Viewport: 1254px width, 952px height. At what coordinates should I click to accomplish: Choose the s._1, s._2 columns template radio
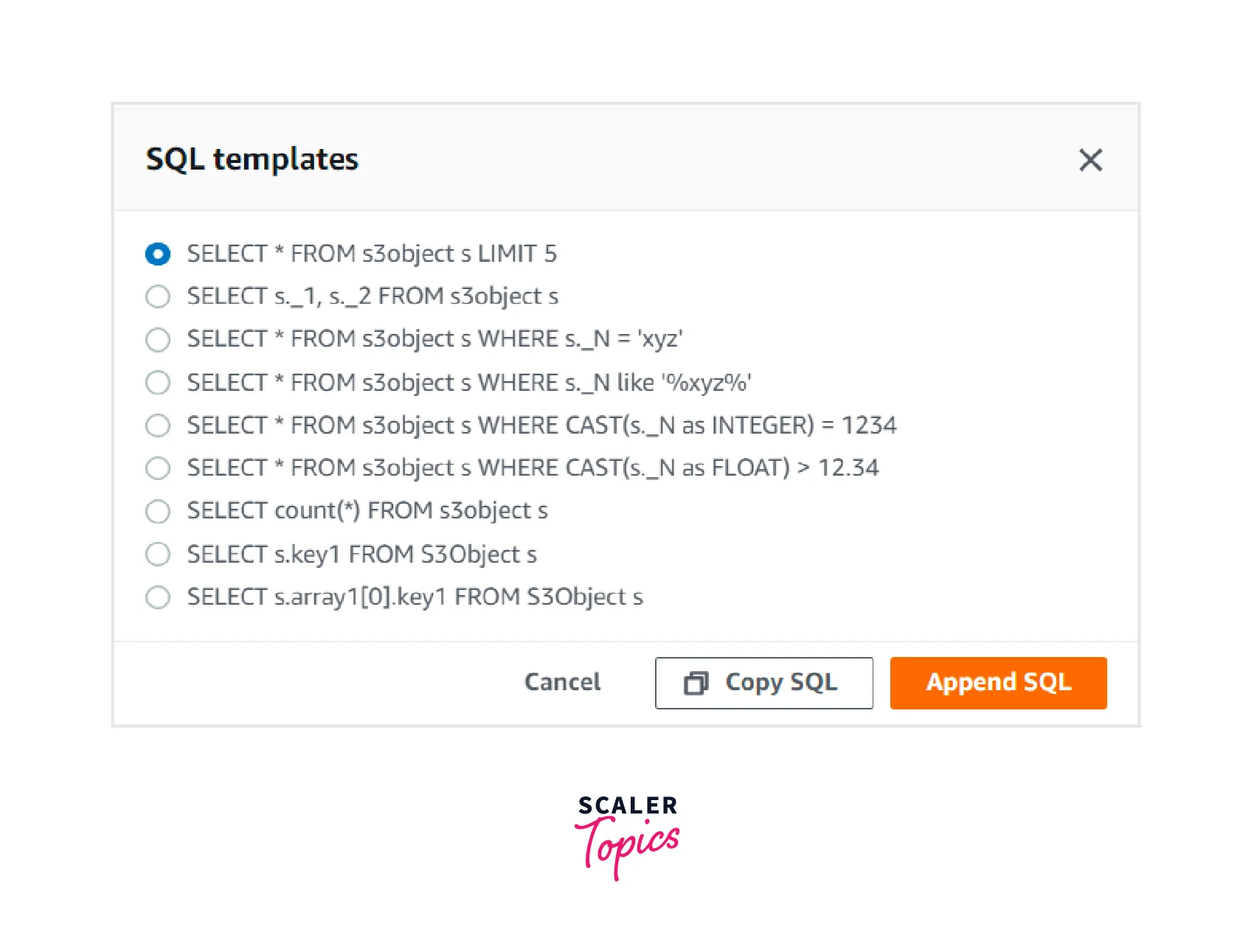[158, 296]
